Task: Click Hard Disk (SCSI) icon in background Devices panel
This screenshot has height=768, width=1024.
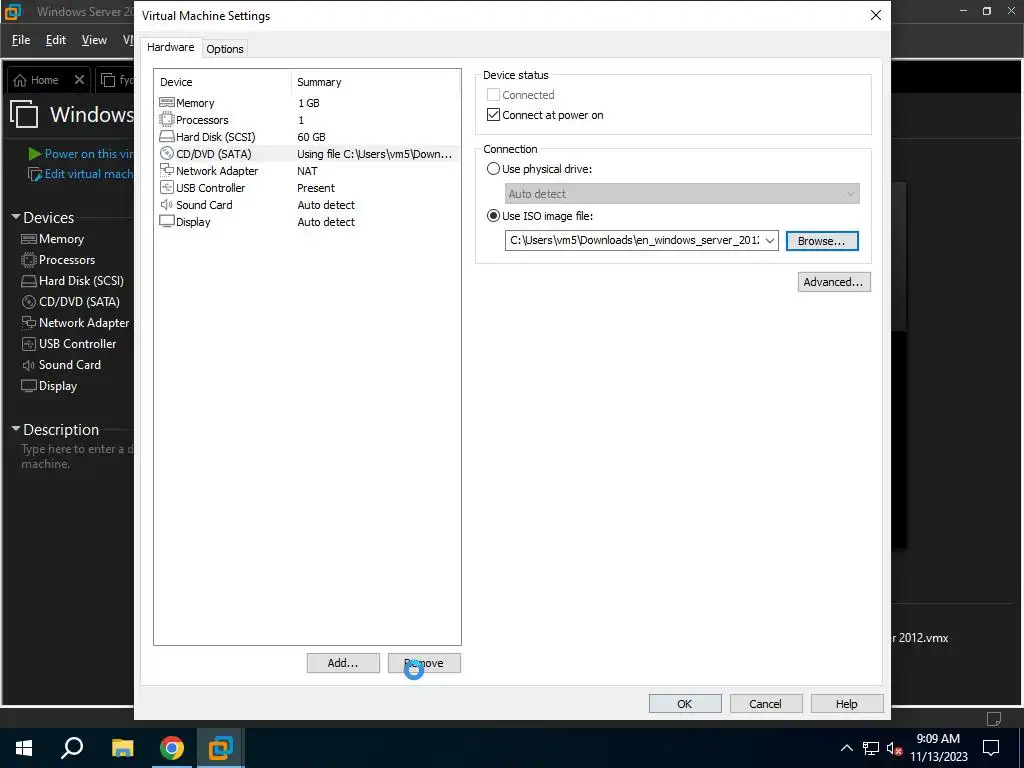Action: [x=29, y=281]
